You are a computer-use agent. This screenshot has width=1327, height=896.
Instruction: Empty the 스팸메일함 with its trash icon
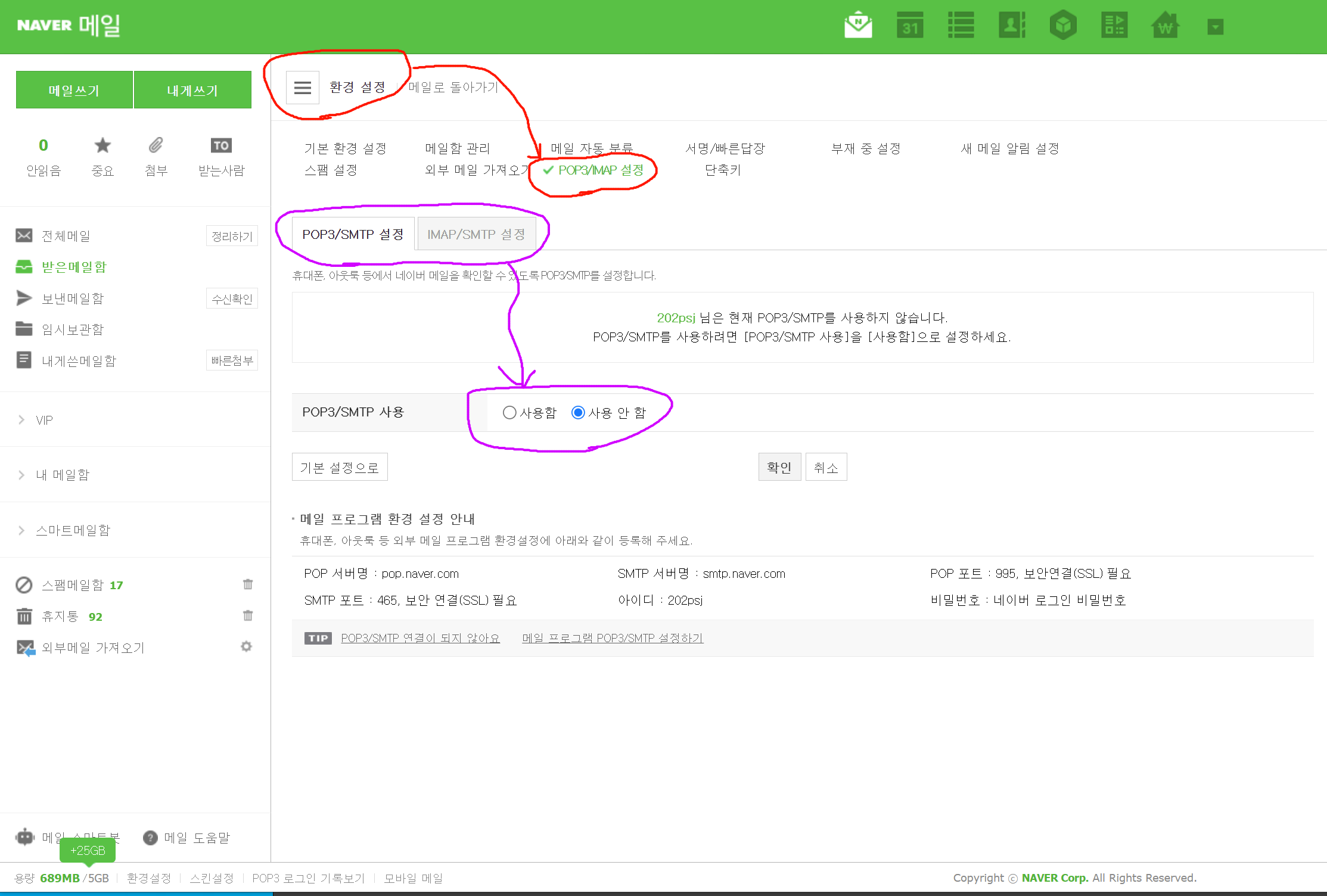pyautogui.click(x=248, y=584)
